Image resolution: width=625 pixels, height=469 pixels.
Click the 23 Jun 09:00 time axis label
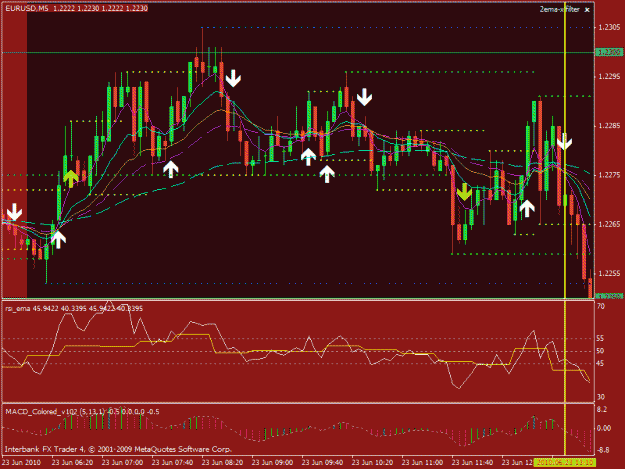point(272,463)
